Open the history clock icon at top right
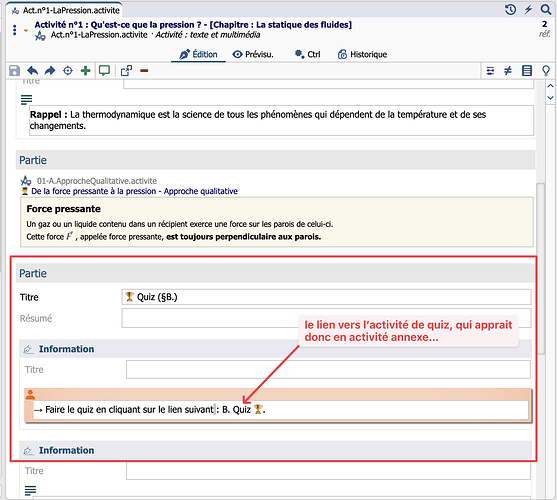Image resolution: width=557 pixels, height=500 pixels. pos(510,10)
